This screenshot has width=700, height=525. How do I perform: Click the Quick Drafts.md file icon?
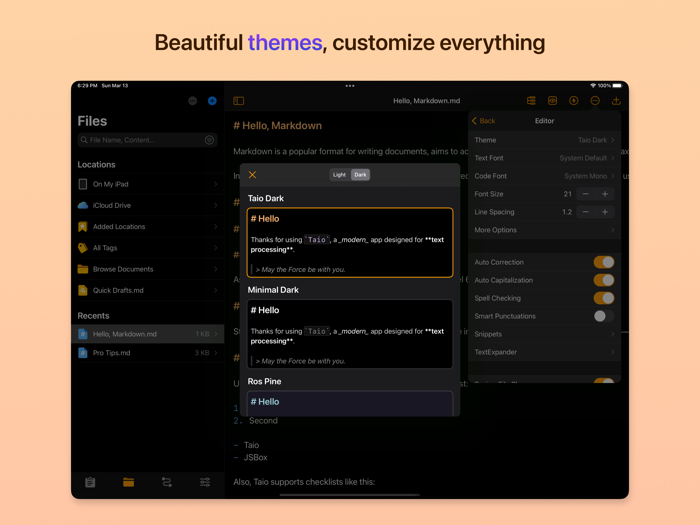[x=83, y=290]
